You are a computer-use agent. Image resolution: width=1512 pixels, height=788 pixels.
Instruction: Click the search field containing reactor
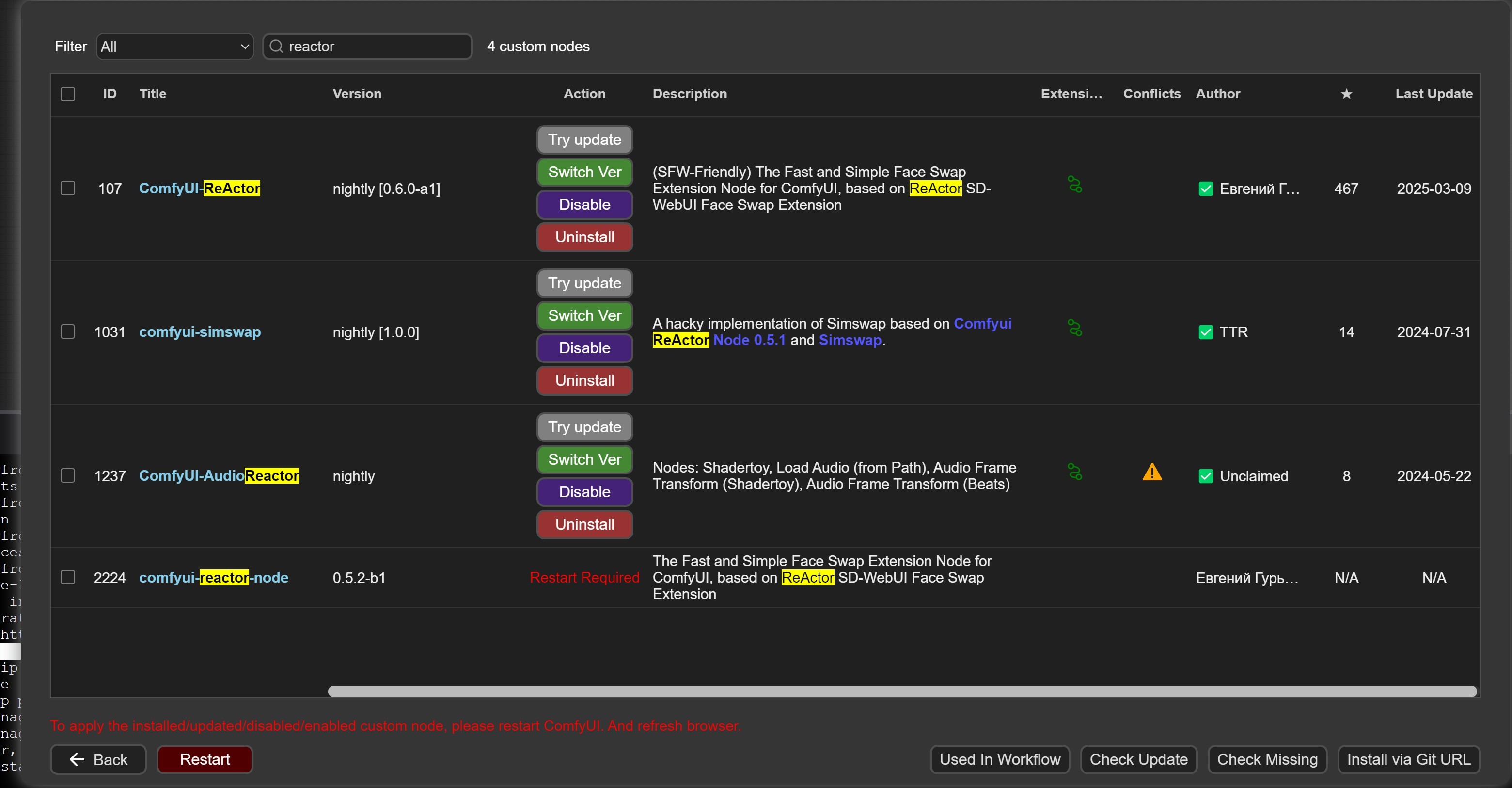(367, 47)
